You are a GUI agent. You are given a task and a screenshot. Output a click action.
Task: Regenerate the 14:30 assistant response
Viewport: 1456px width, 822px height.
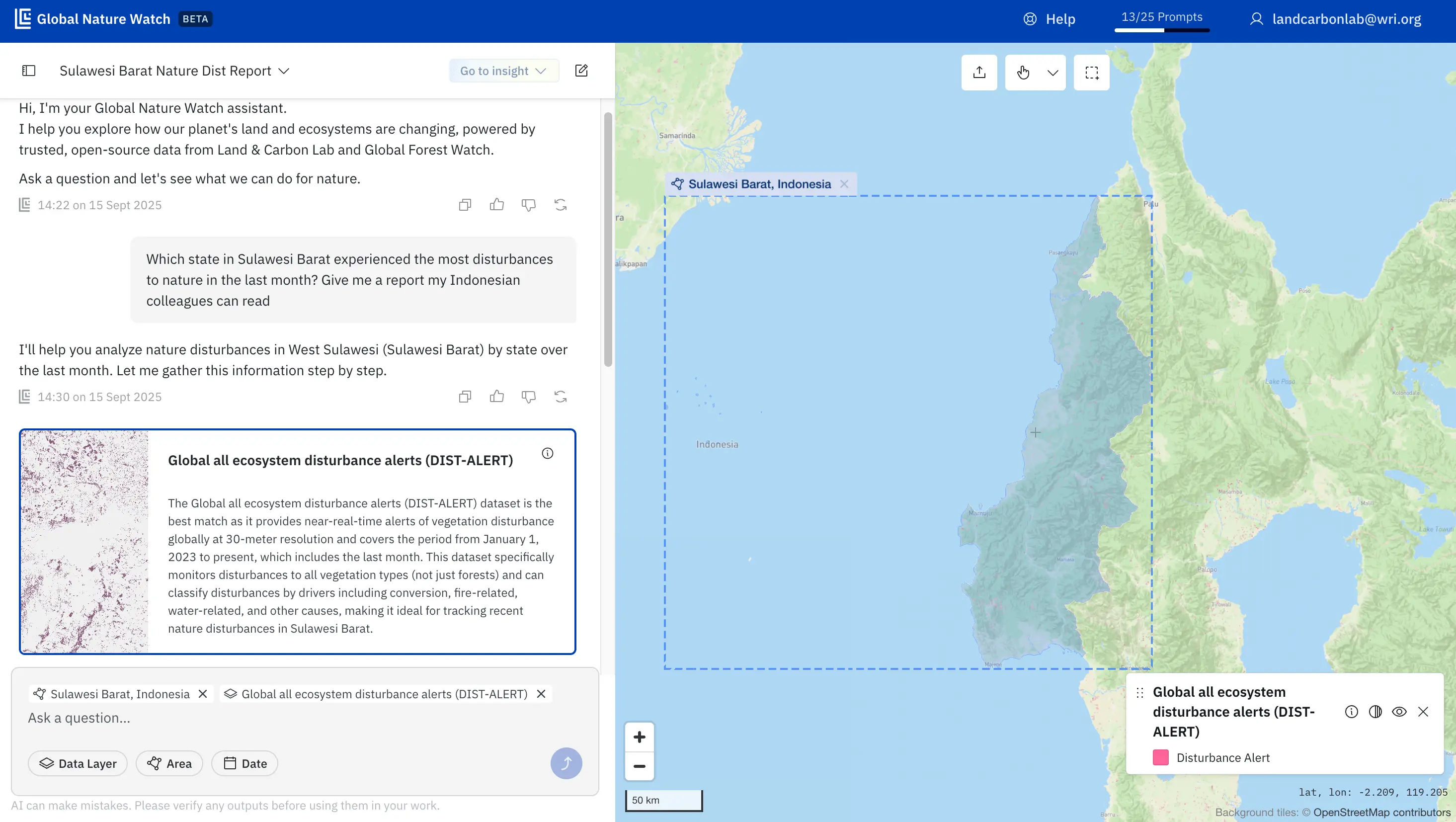point(560,396)
